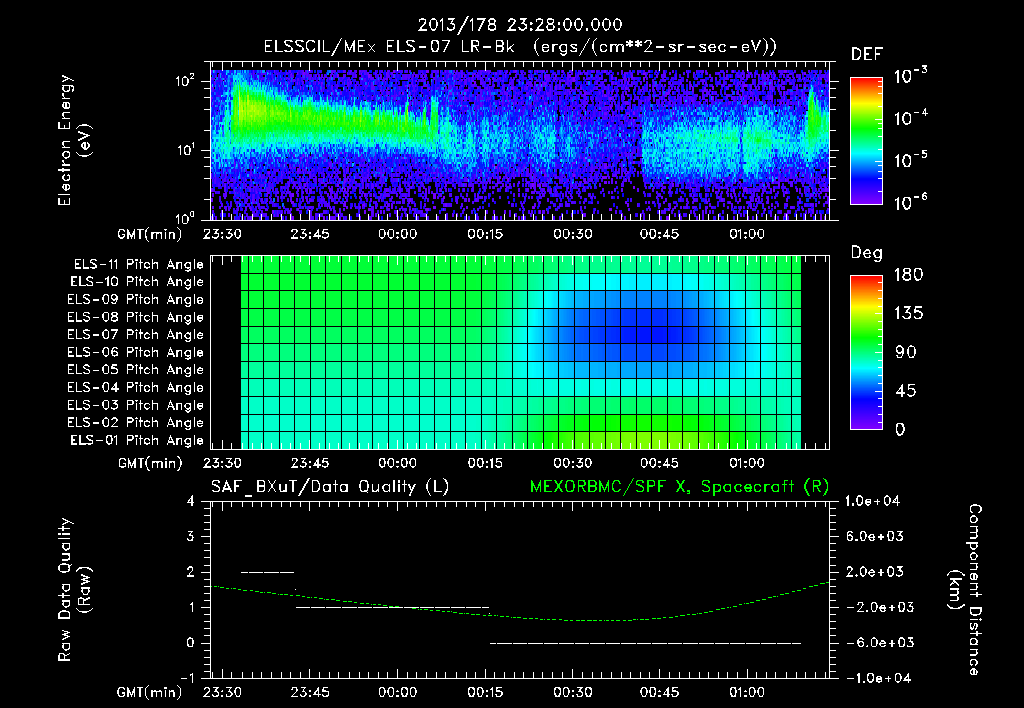Select "ELS-06 Pitch Angle" row label

(x=136, y=352)
